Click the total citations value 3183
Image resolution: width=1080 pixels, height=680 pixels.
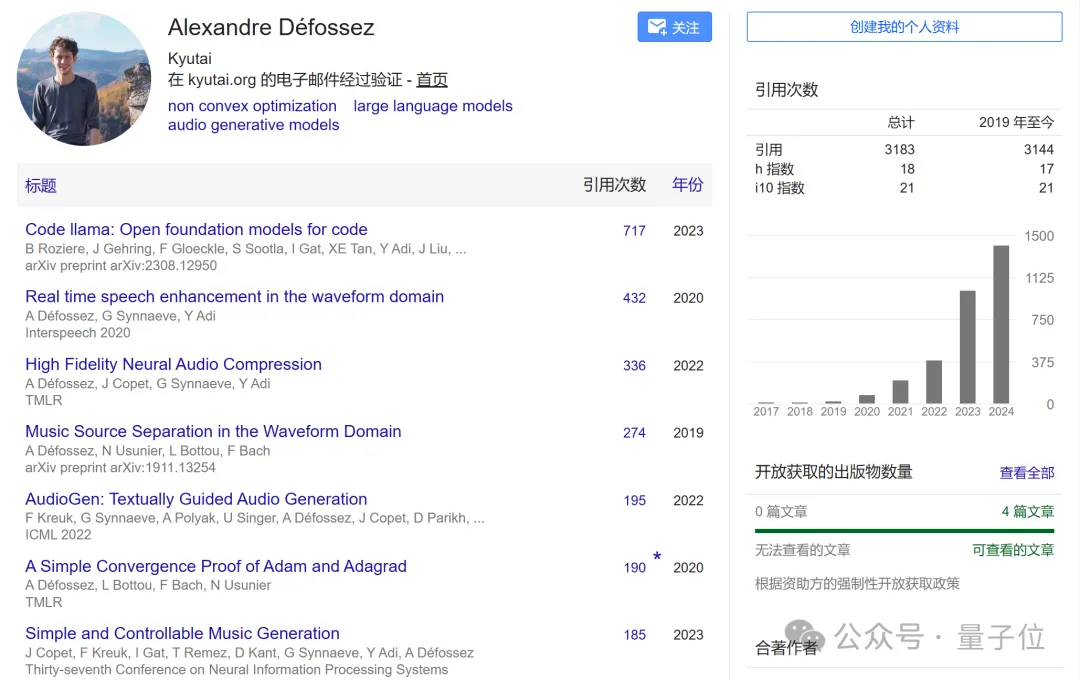coord(900,150)
